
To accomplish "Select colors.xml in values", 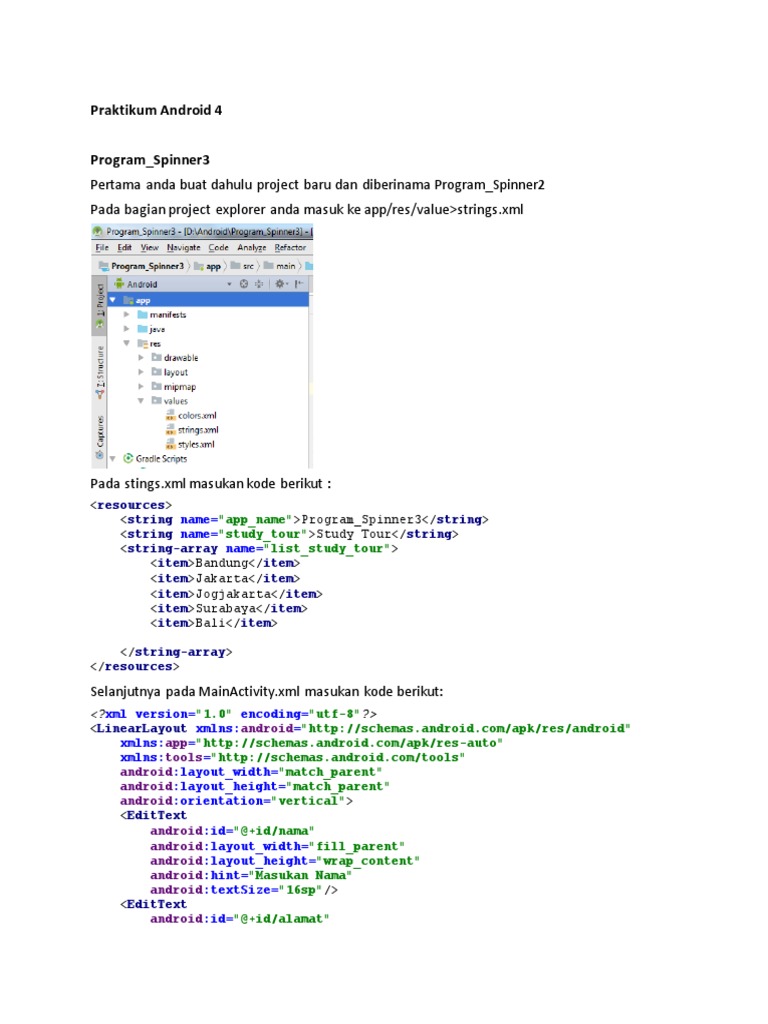I will point(197,415).
